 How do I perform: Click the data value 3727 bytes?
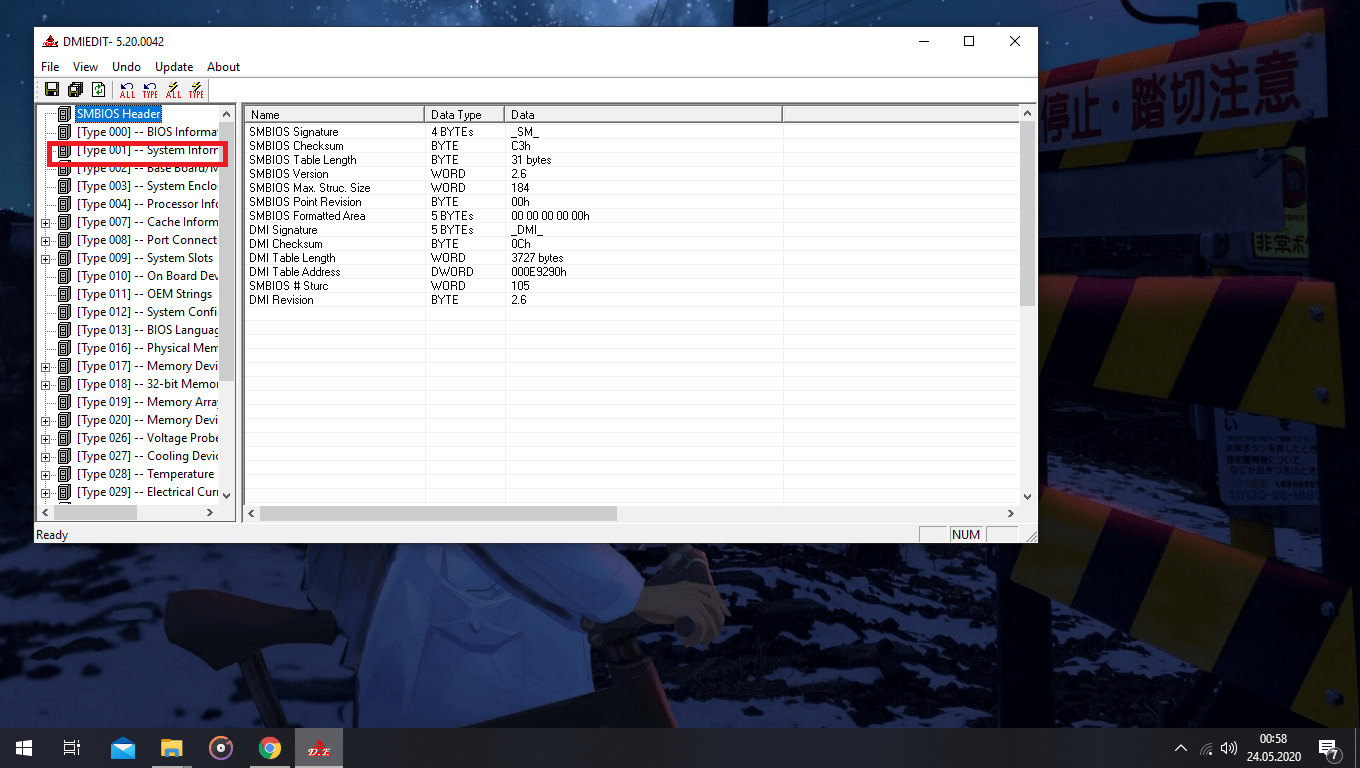point(537,258)
